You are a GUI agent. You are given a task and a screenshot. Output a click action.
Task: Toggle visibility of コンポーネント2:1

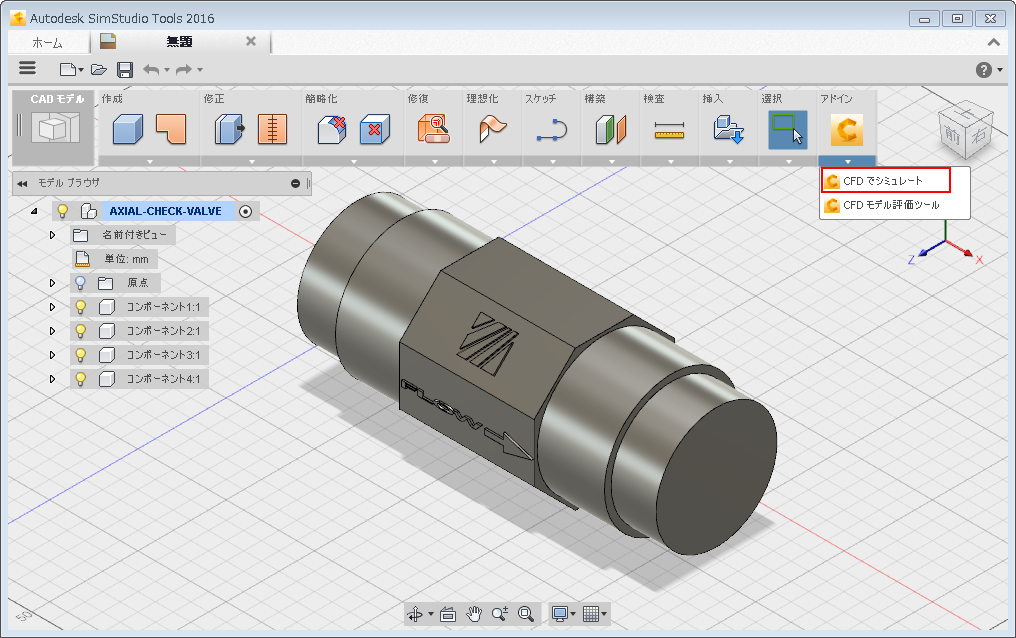pos(80,331)
